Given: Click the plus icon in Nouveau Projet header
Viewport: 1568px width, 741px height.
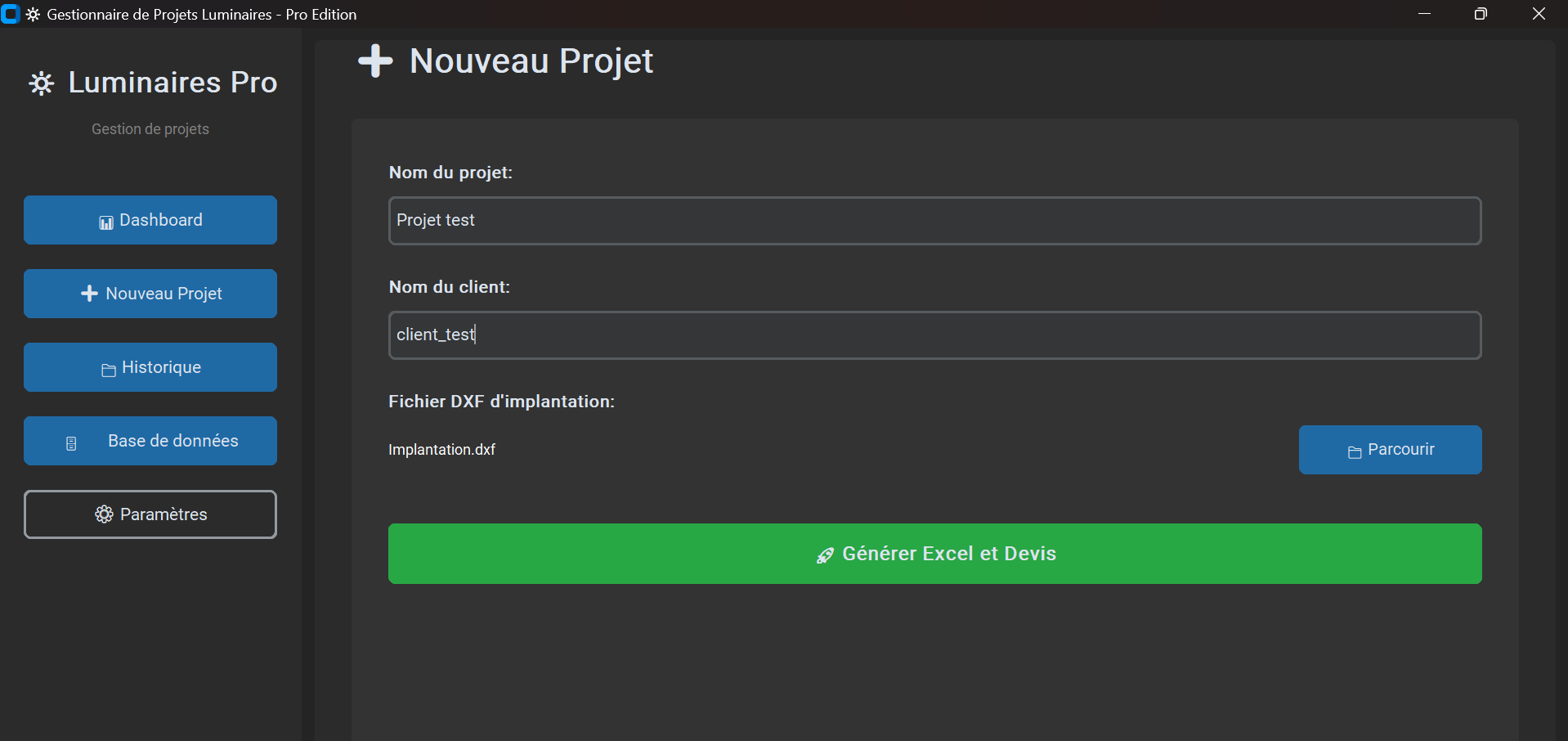Looking at the screenshot, I should 375,61.
